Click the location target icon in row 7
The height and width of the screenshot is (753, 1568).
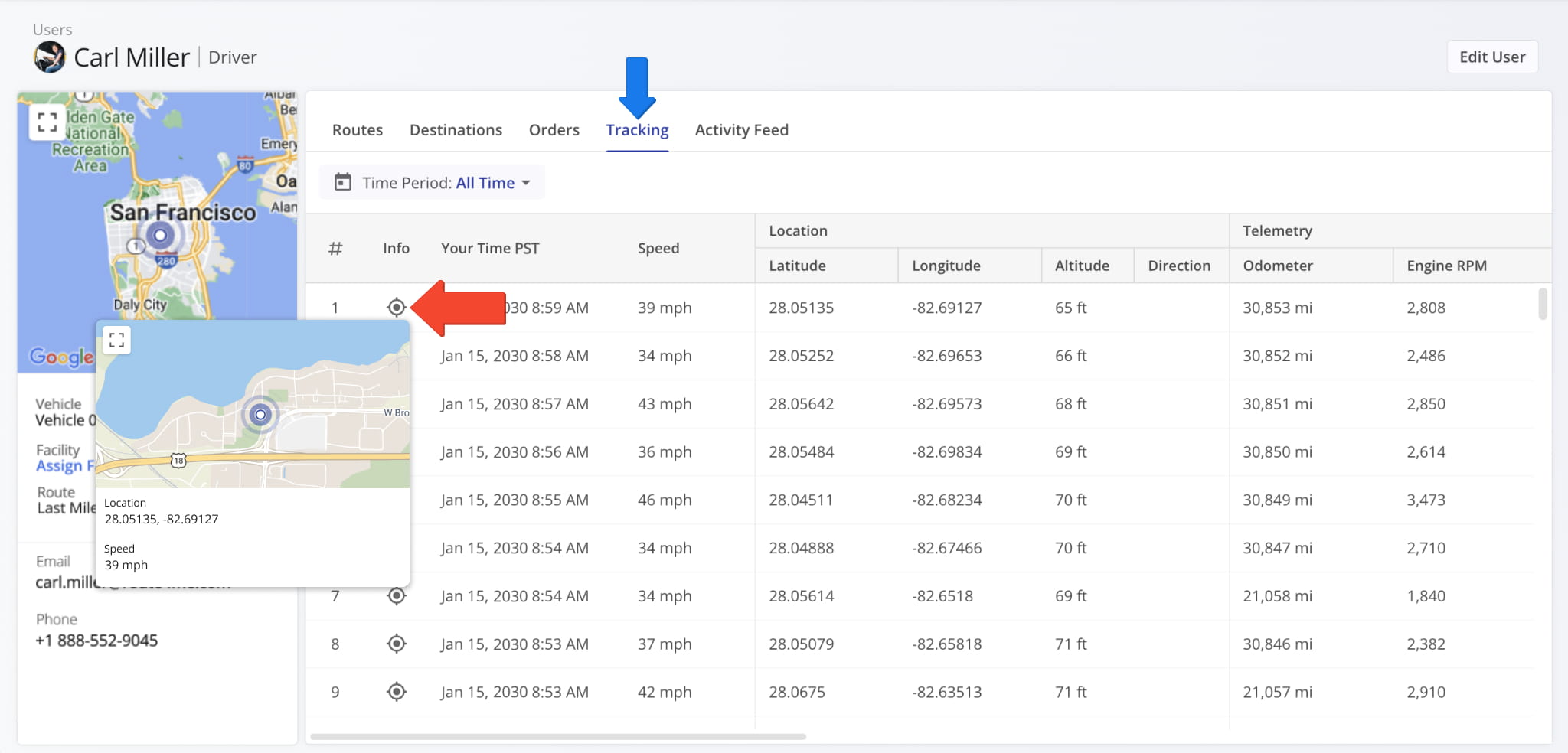click(396, 596)
